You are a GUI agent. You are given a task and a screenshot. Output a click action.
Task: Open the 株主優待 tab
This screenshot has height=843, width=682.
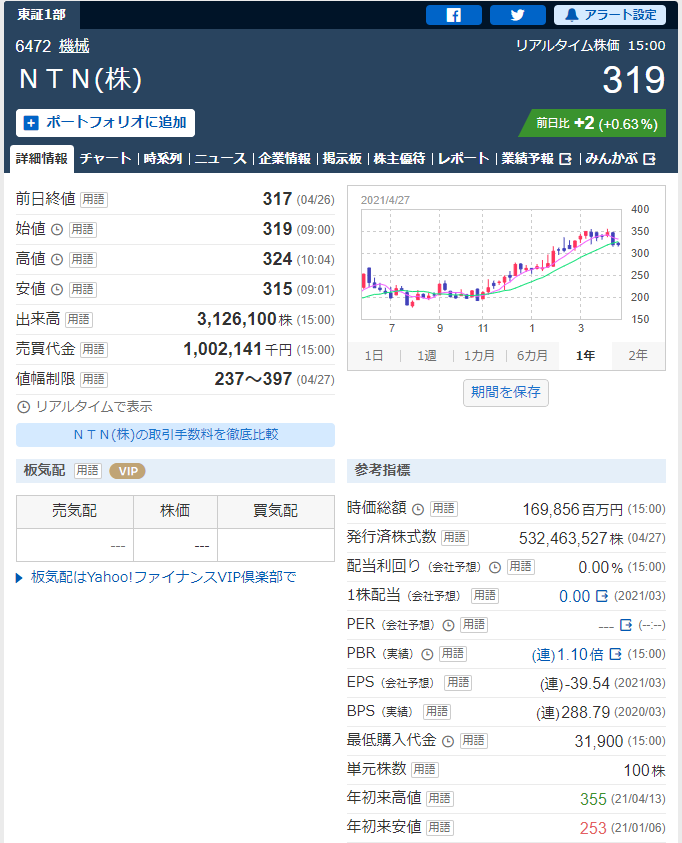click(399, 159)
